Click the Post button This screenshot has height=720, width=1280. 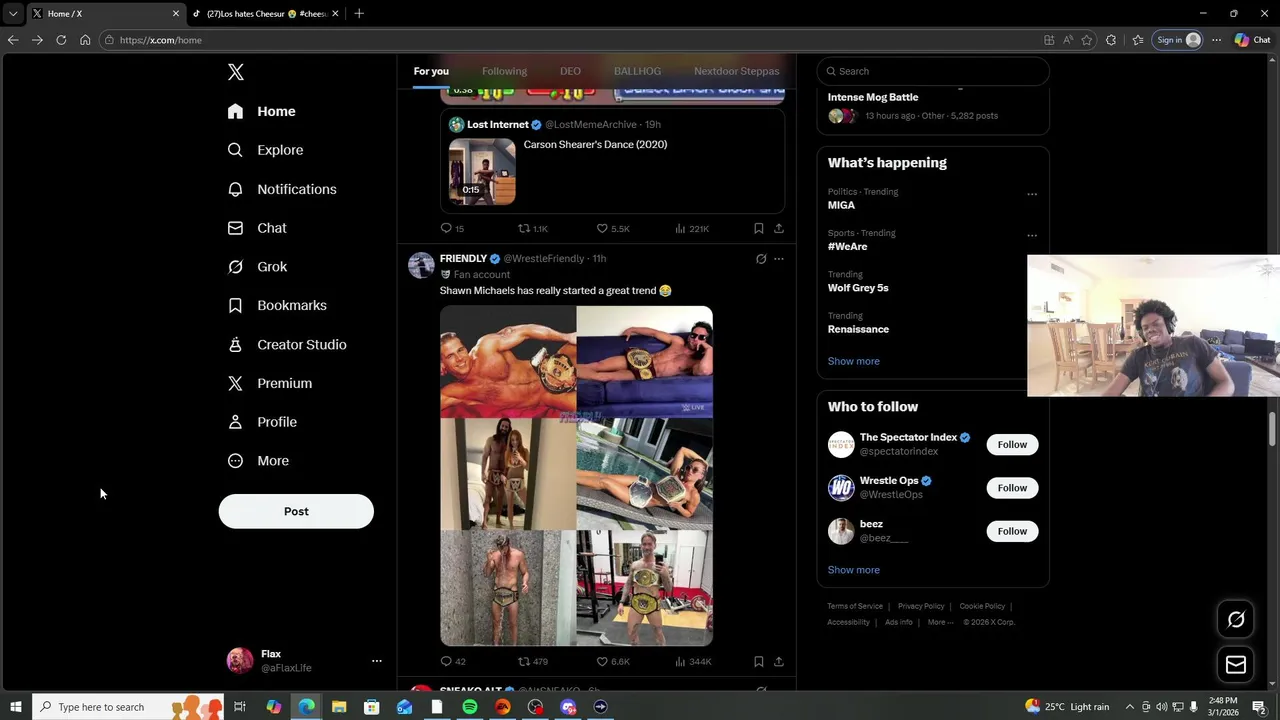point(296,511)
